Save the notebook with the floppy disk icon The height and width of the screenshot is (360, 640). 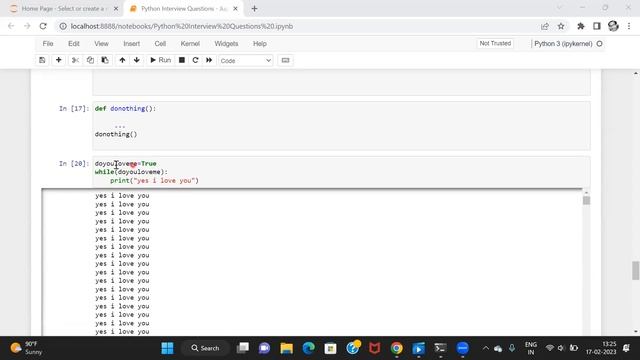pyautogui.click(x=42, y=60)
